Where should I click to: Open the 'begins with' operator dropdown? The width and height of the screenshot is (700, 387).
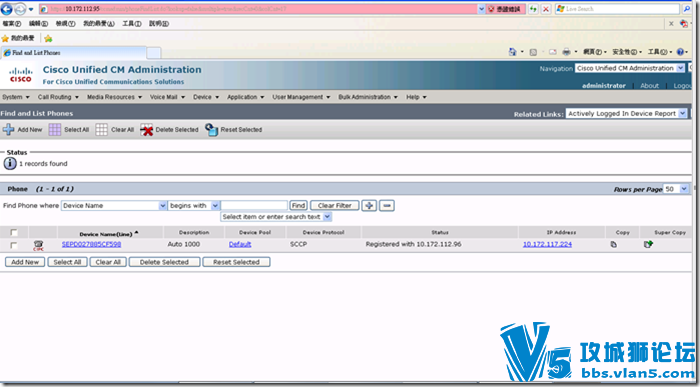pos(215,205)
